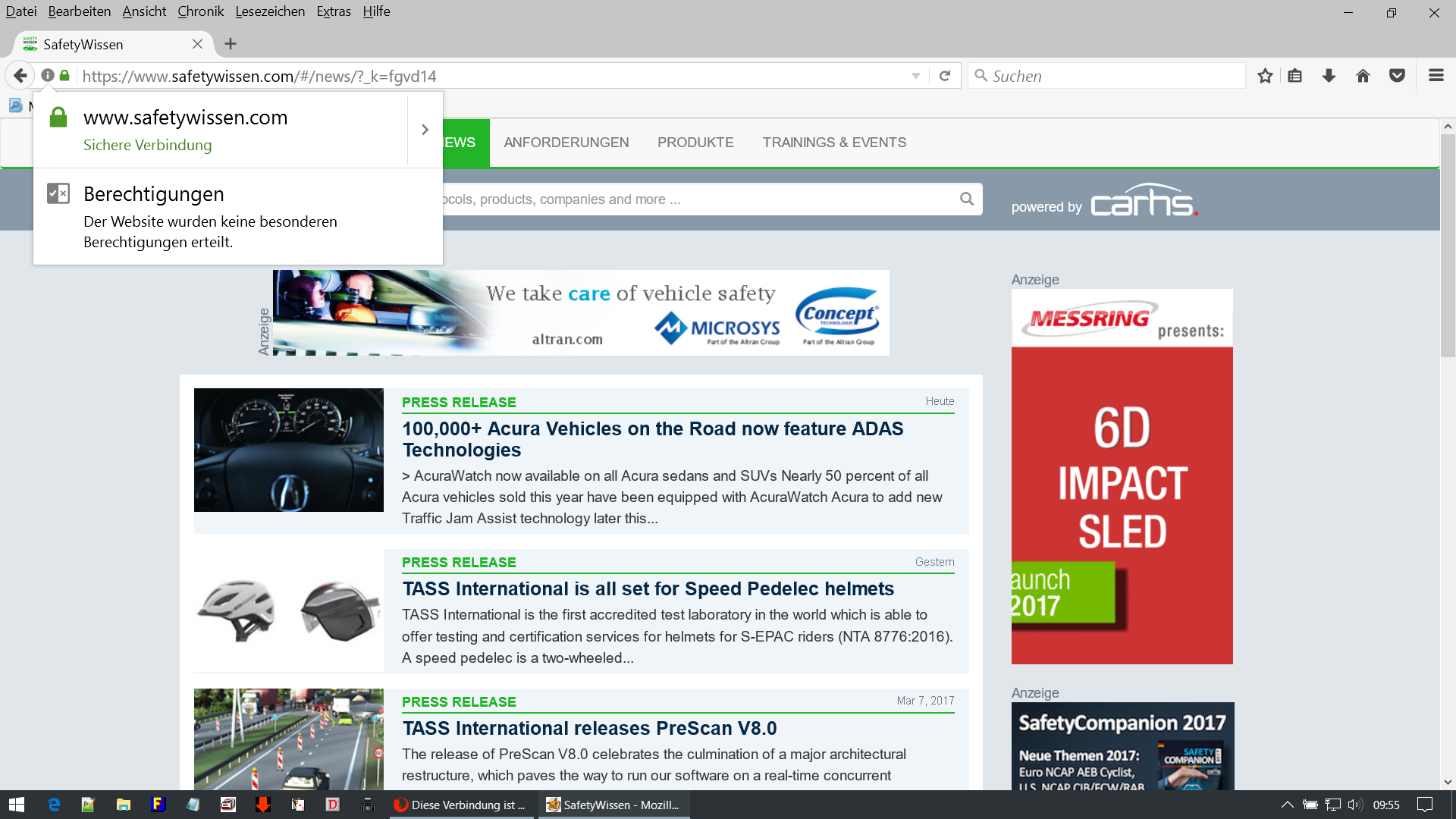Click the search magnifier in site search box
Screen dimensions: 1456x819
966,199
